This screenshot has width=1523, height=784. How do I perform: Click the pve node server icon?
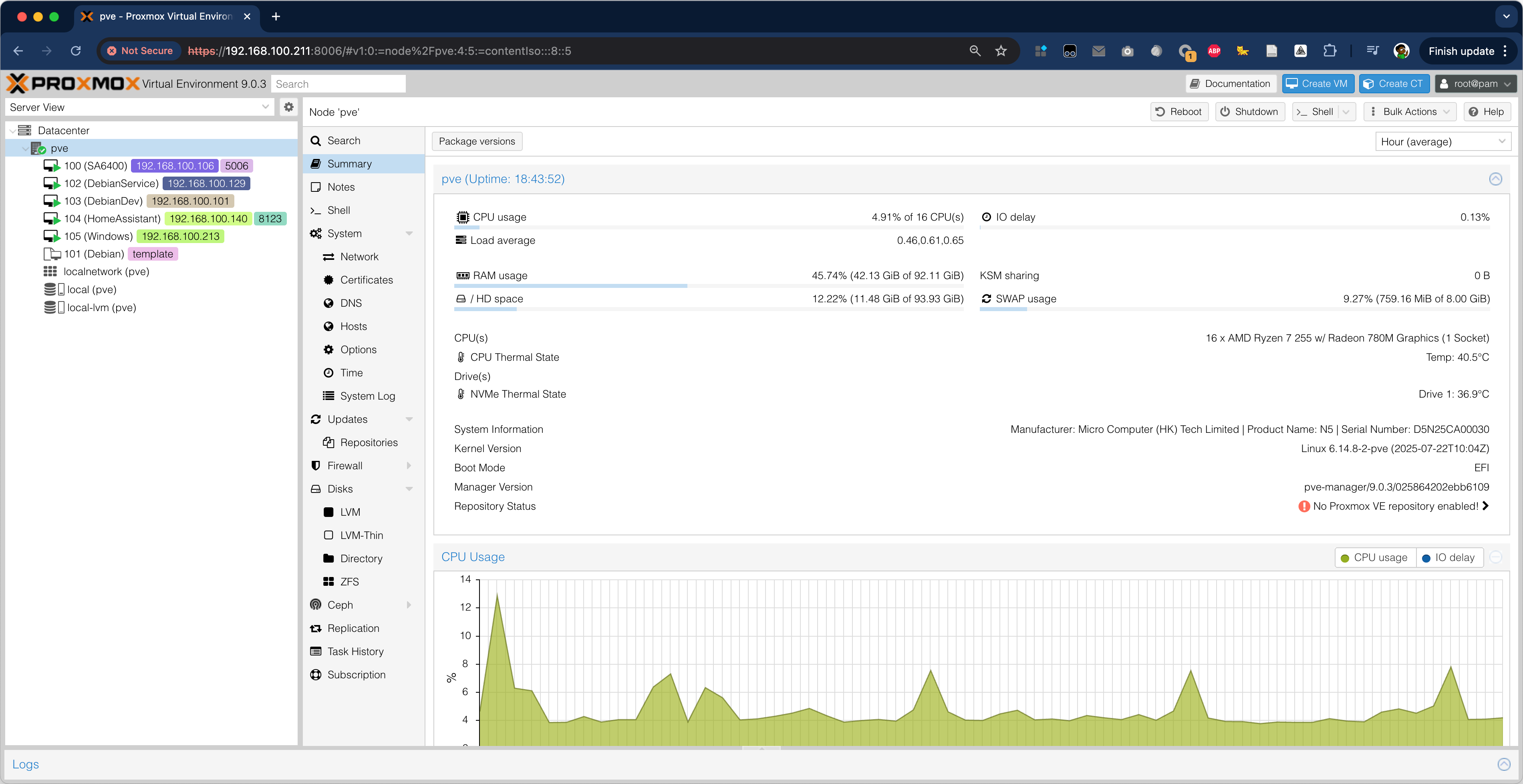38,148
